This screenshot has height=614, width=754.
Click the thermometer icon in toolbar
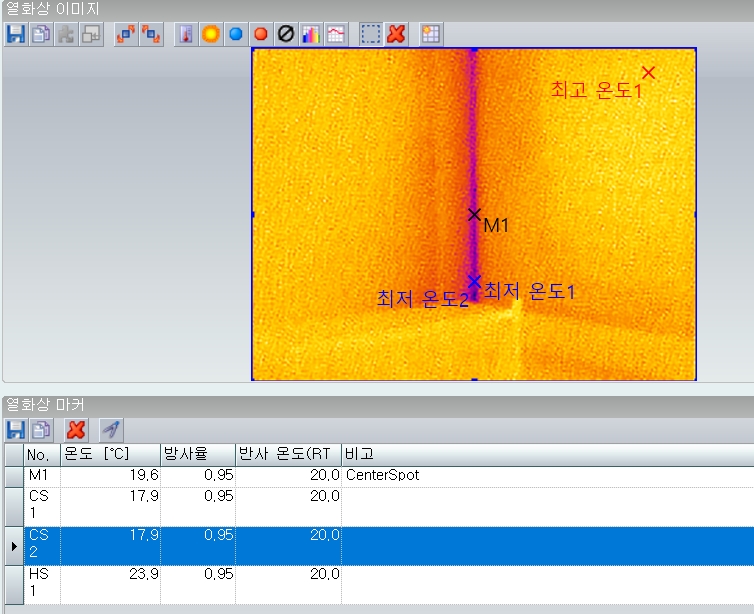click(x=186, y=34)
